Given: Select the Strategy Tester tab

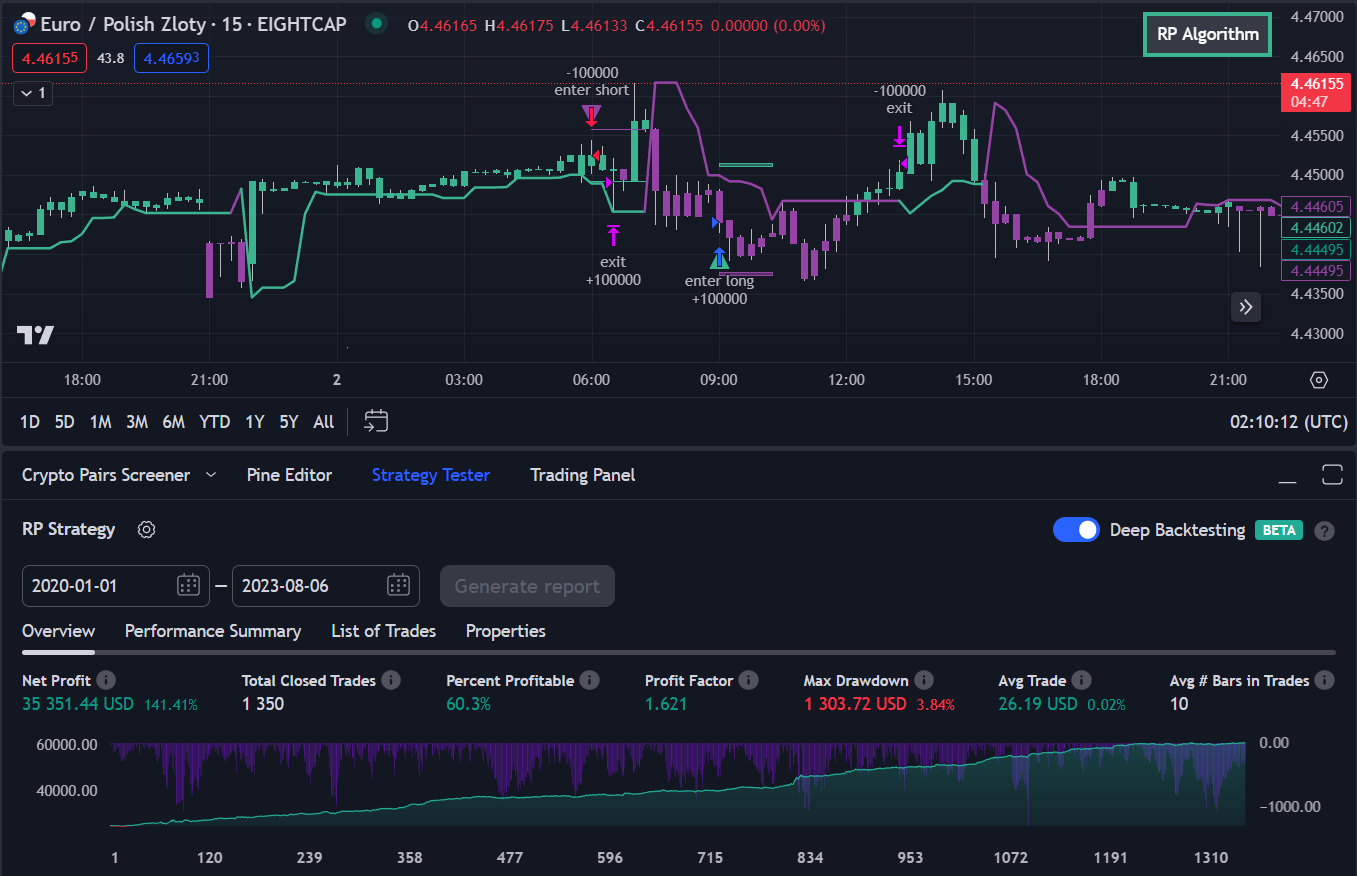Looking at the screenshot, I should pos(431,475).
